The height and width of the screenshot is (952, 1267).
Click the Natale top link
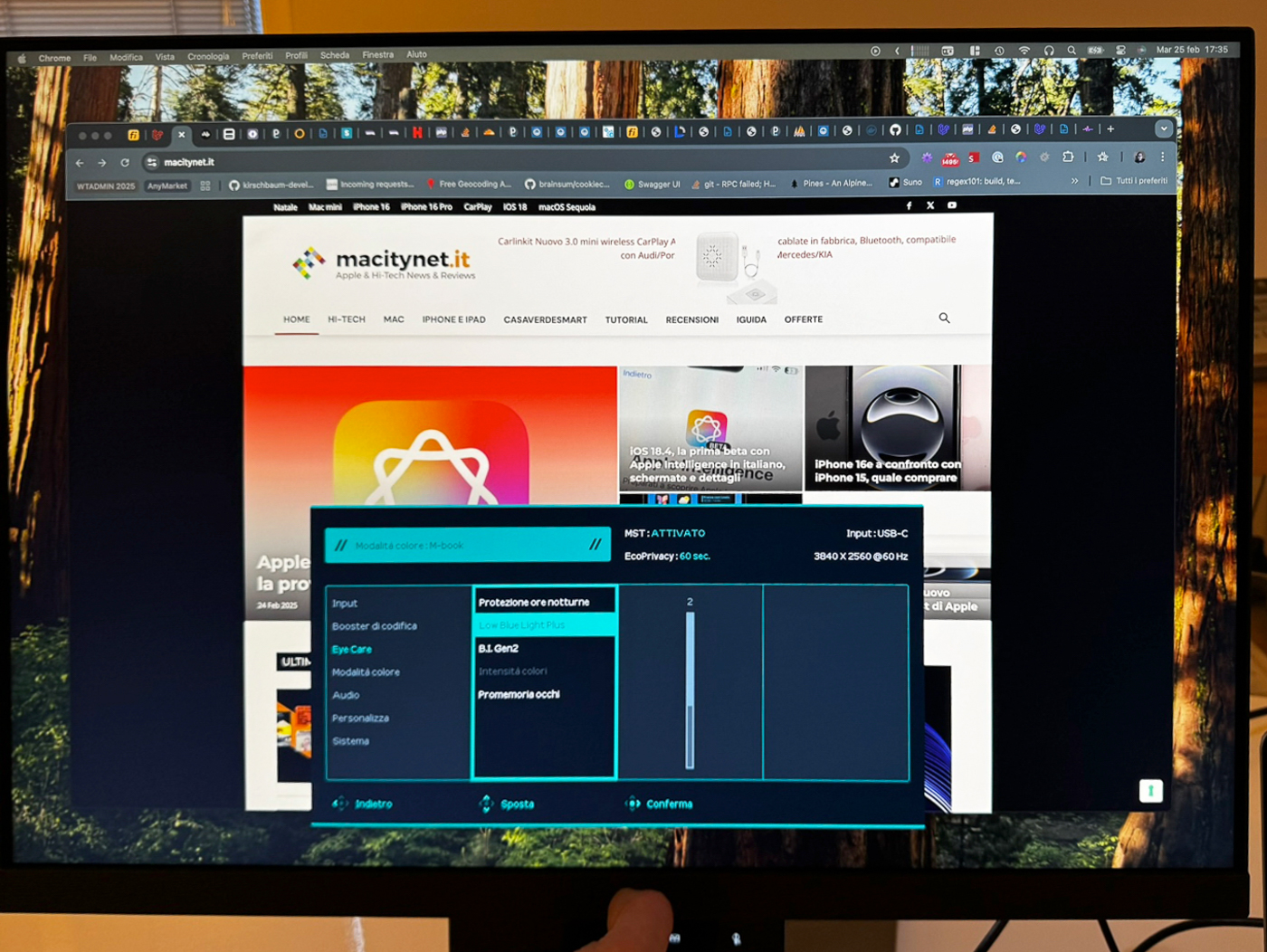point(285,207)
